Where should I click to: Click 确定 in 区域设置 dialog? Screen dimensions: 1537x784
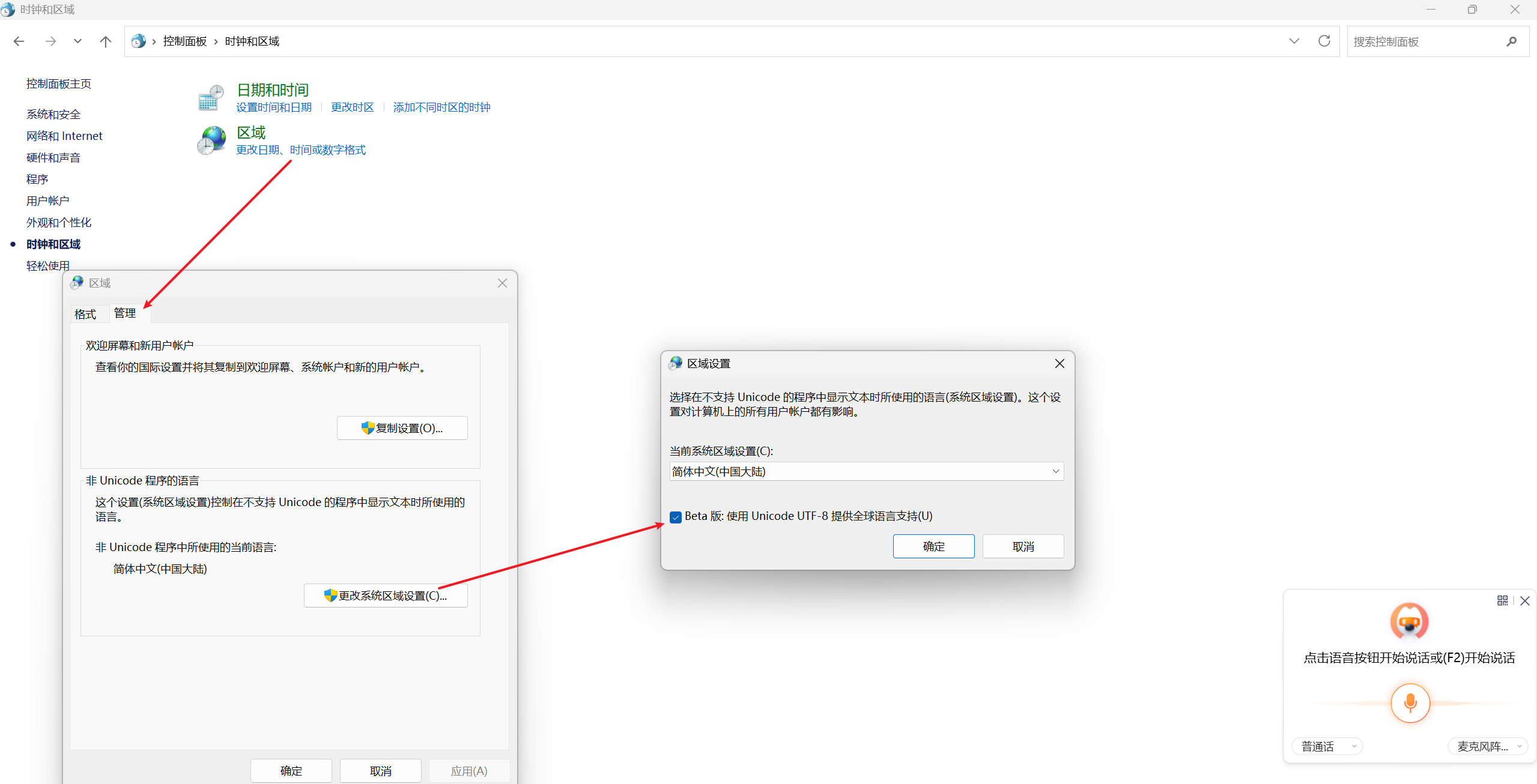click(x=934, y=546)
